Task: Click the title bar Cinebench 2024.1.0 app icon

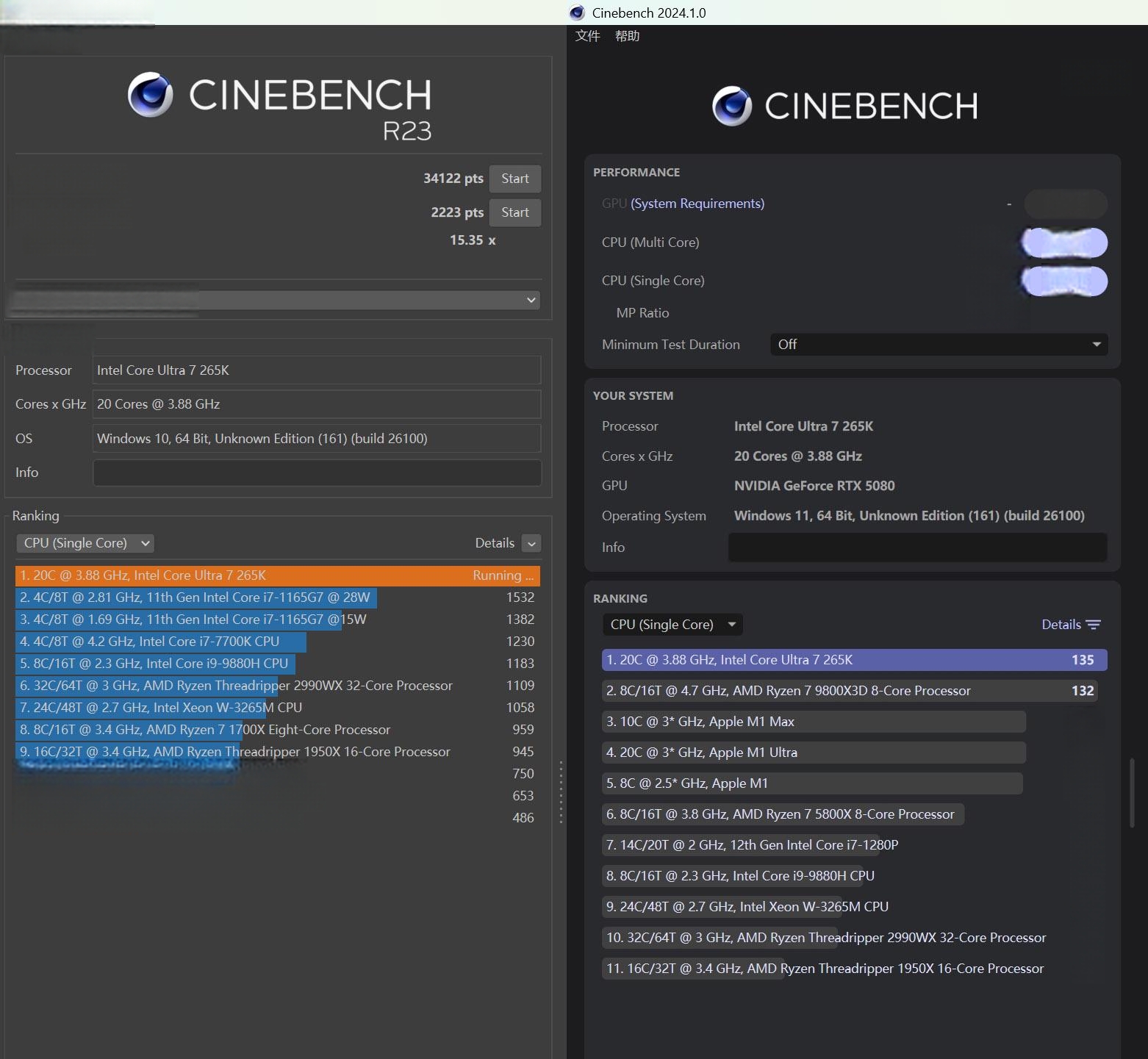Action: (x=577, y=12)
